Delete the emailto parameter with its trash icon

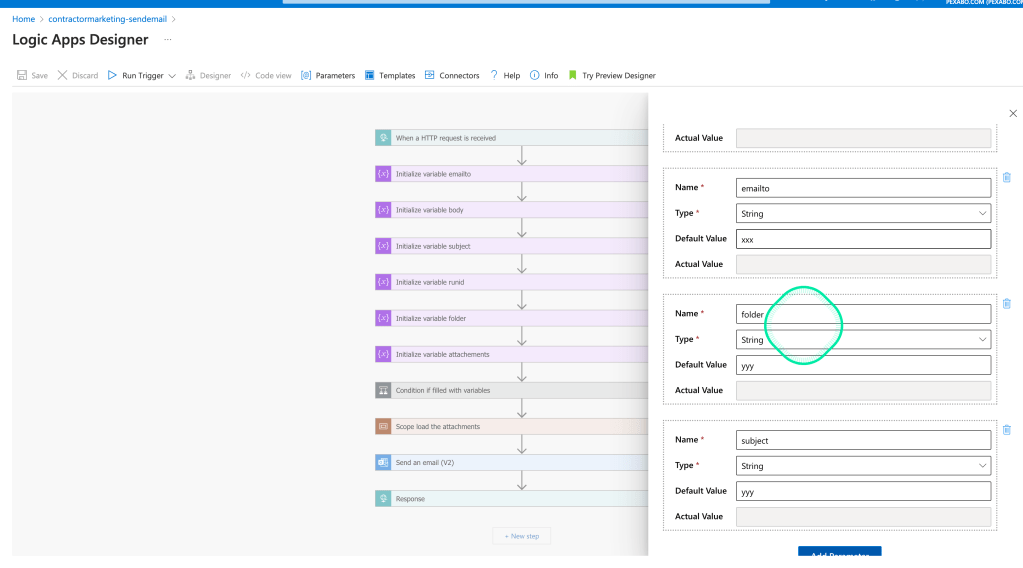1007,177
